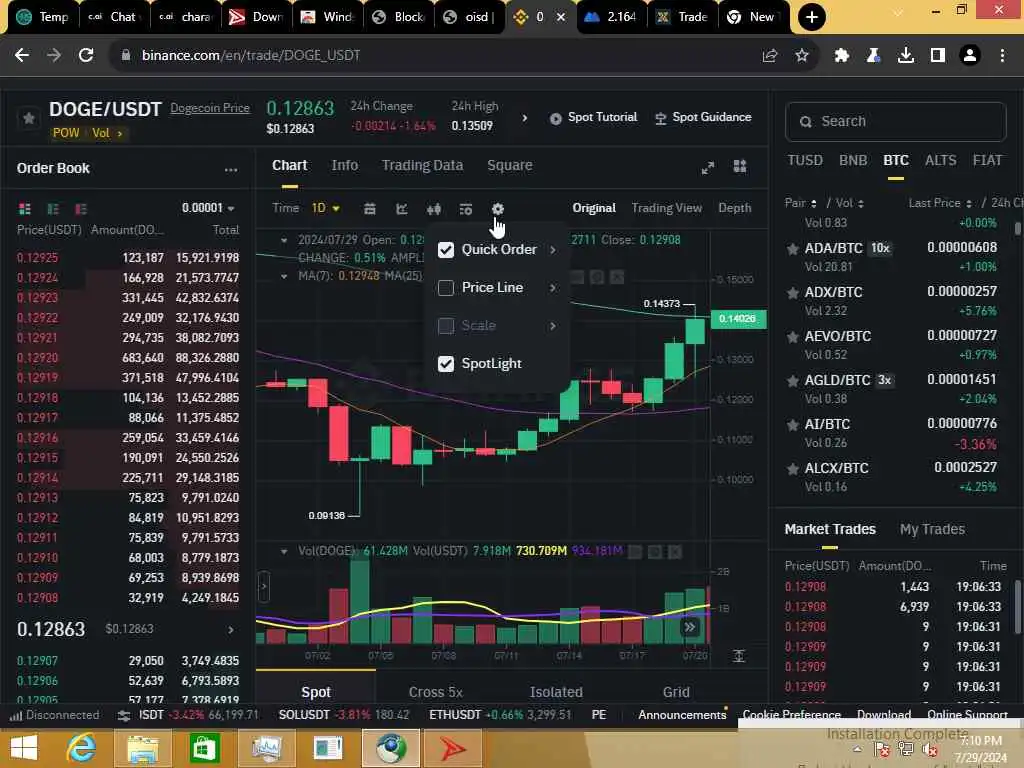Expand Scale submenu arrow
The width and height of the screenshot is (1024, 768).
coord(552,326)
